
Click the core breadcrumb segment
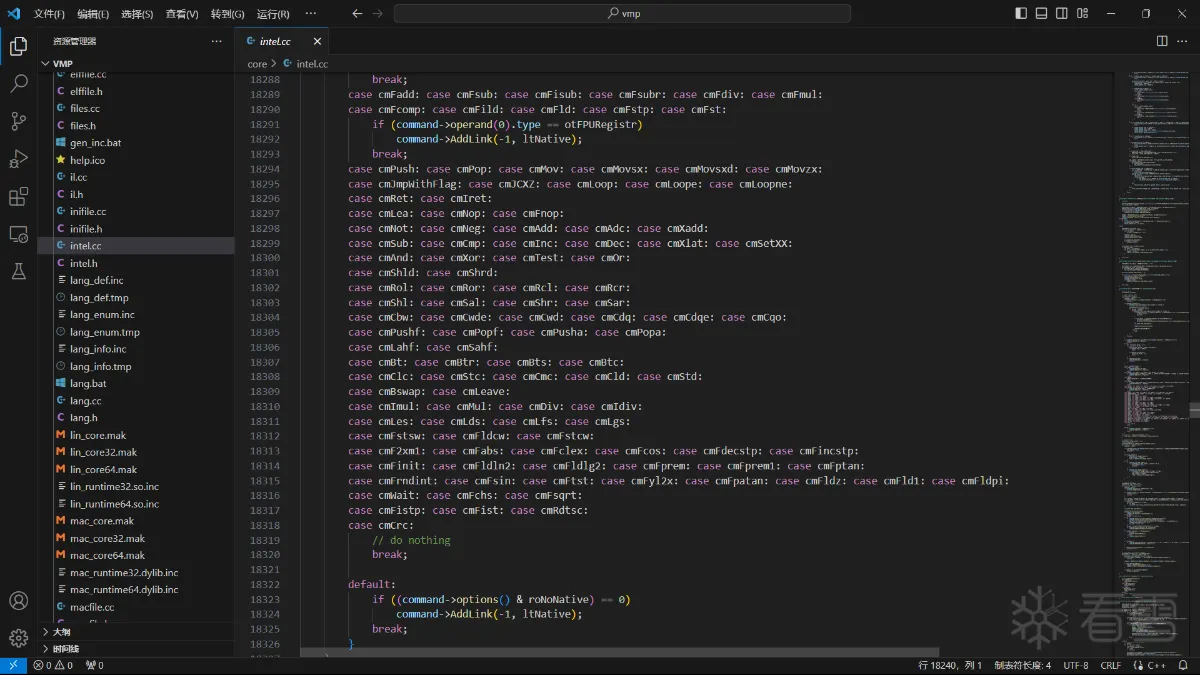(257, 64)
